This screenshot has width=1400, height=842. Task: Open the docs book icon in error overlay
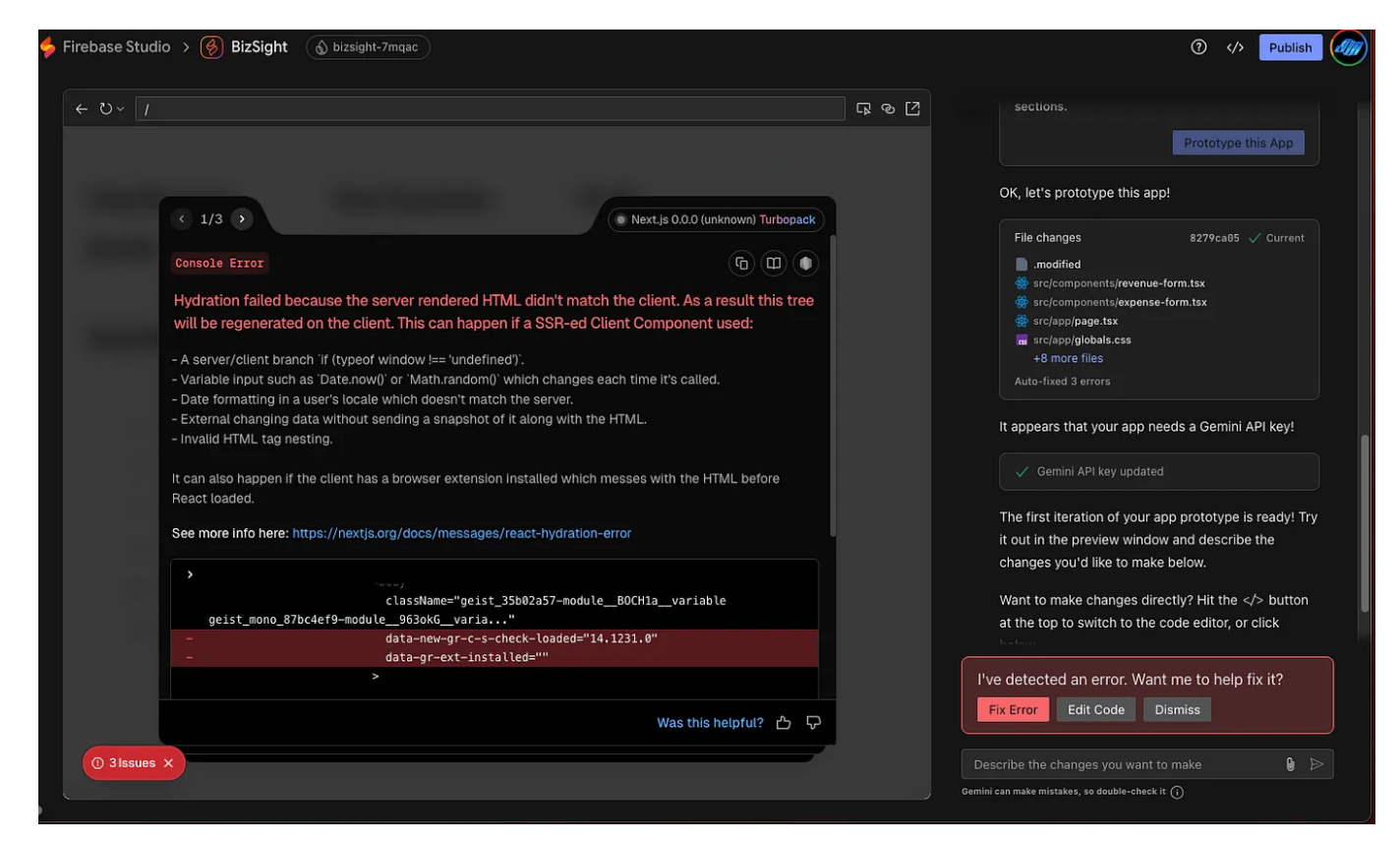774,264
